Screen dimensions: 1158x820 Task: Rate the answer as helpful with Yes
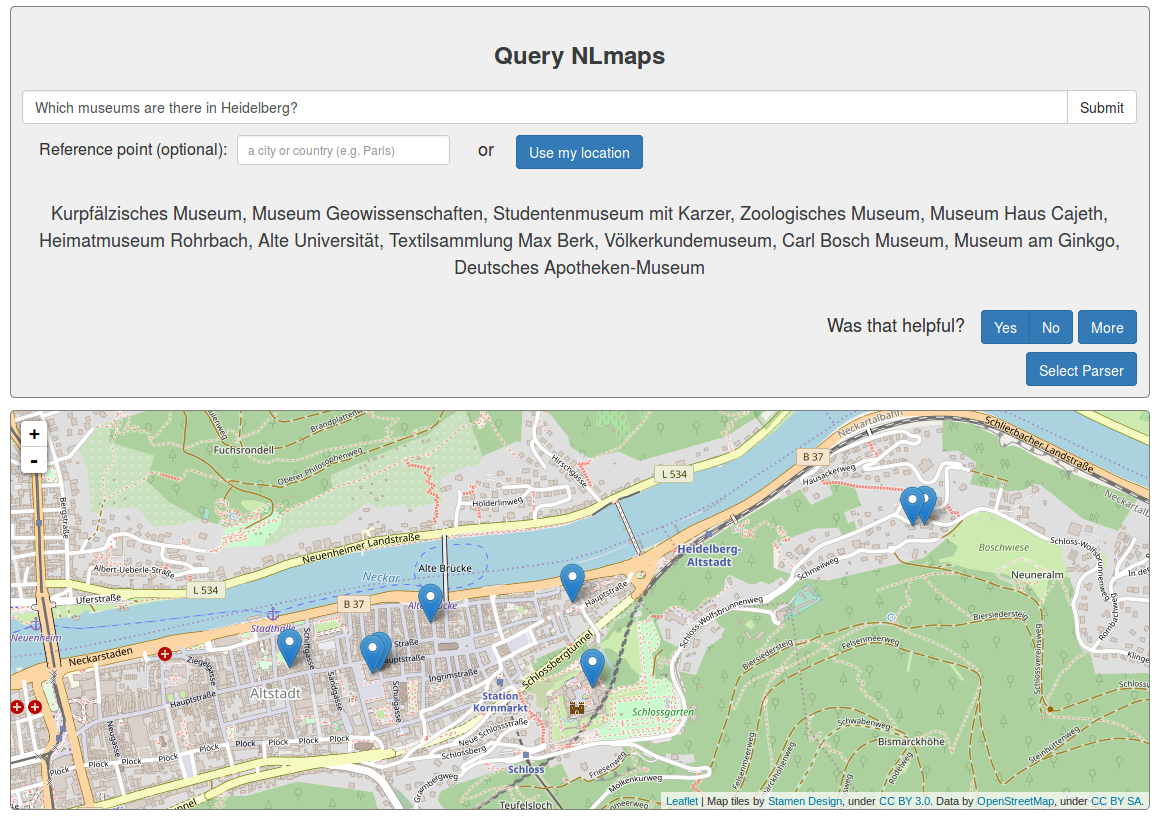1005,328
